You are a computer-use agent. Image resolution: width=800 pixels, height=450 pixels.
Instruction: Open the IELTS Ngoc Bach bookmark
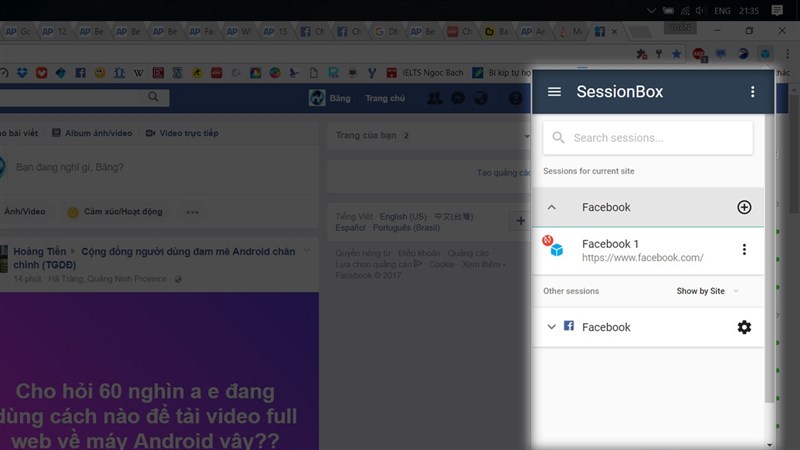pos(425,73)
